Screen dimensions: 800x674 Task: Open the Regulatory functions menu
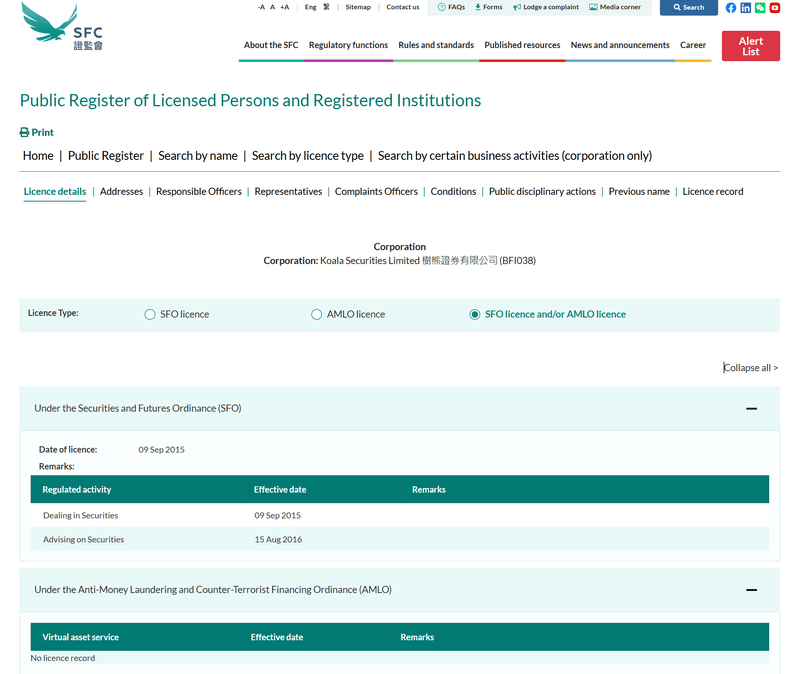tap(348, 45)
